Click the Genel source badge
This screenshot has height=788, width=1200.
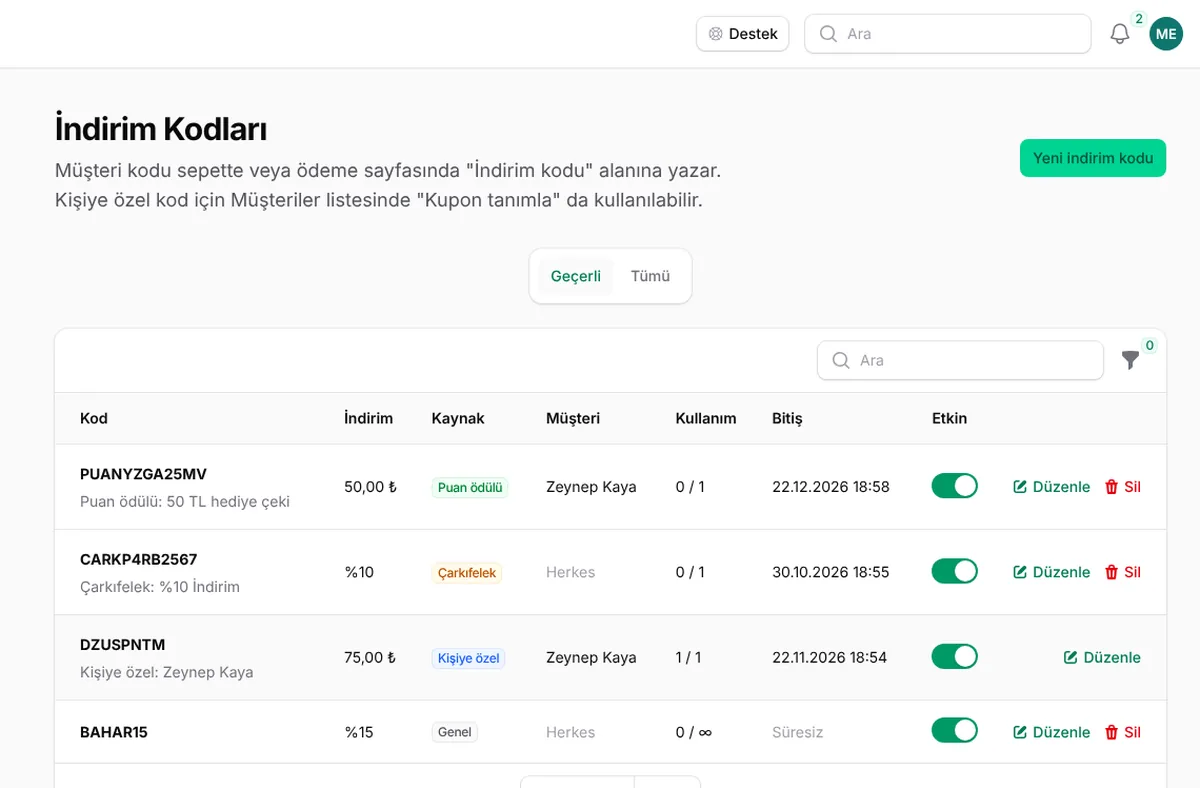click(x=455, y=732)
